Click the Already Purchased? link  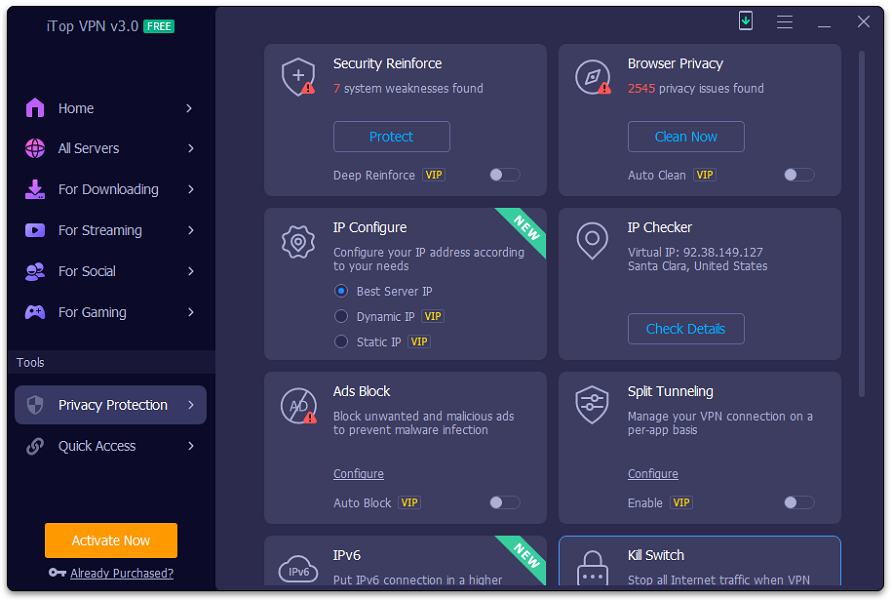point(121,573)
